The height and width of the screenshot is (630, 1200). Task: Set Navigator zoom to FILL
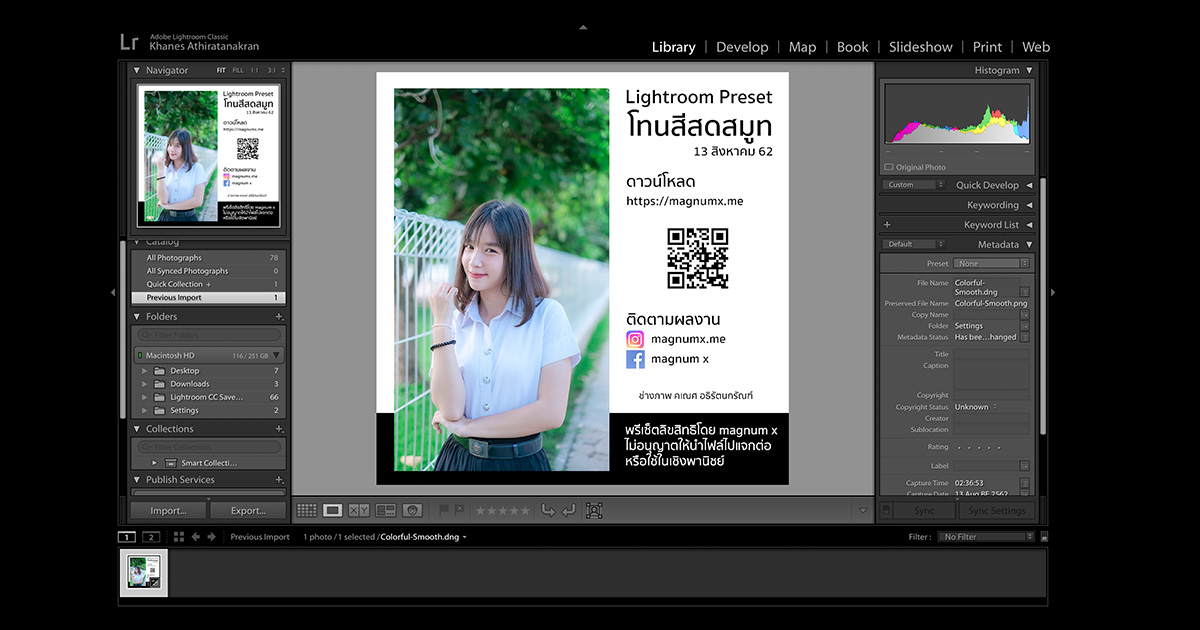[238, 71]
